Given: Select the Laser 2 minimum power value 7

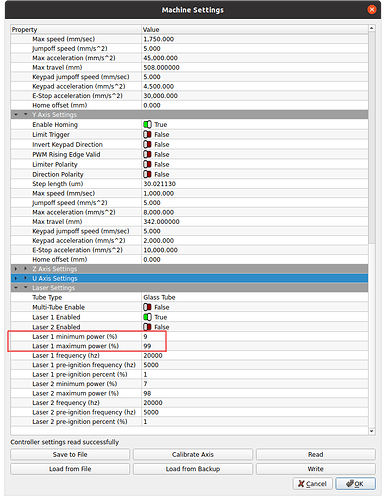Looking at the screenshot, I should [x=145, y=384].
